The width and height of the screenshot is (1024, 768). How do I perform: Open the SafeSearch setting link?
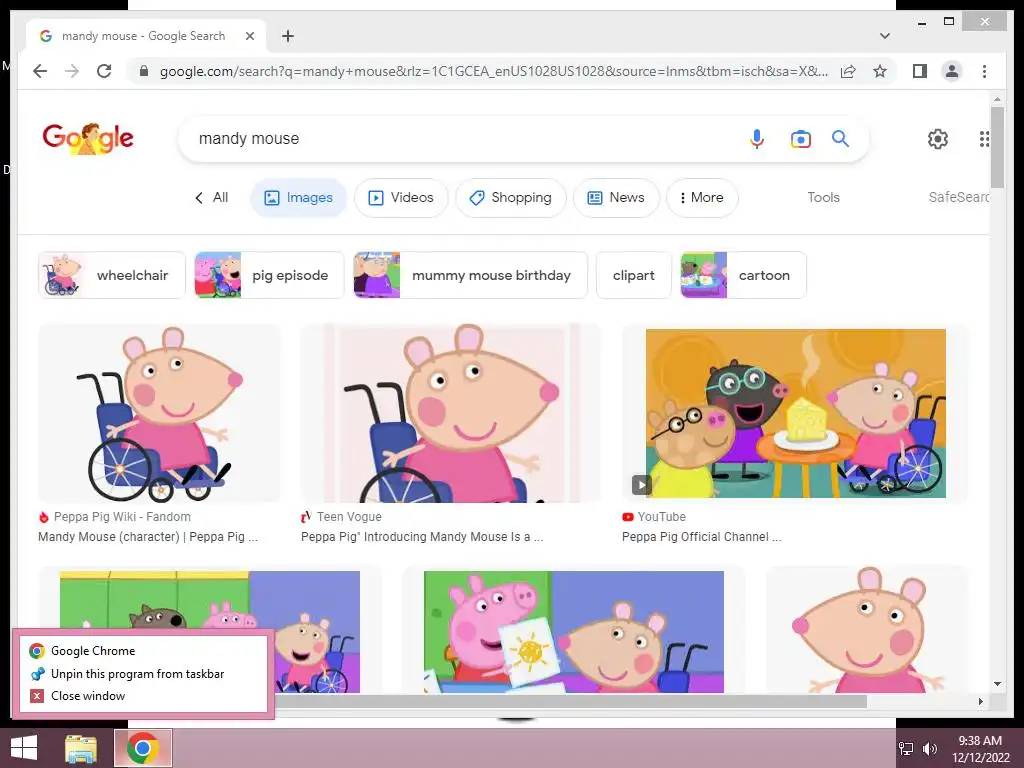(958, 197)
